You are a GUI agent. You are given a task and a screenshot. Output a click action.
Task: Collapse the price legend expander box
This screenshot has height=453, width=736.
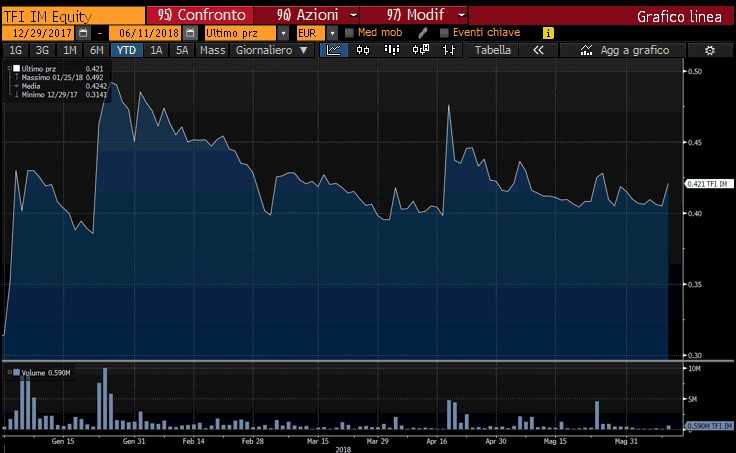tap(9, 69)
